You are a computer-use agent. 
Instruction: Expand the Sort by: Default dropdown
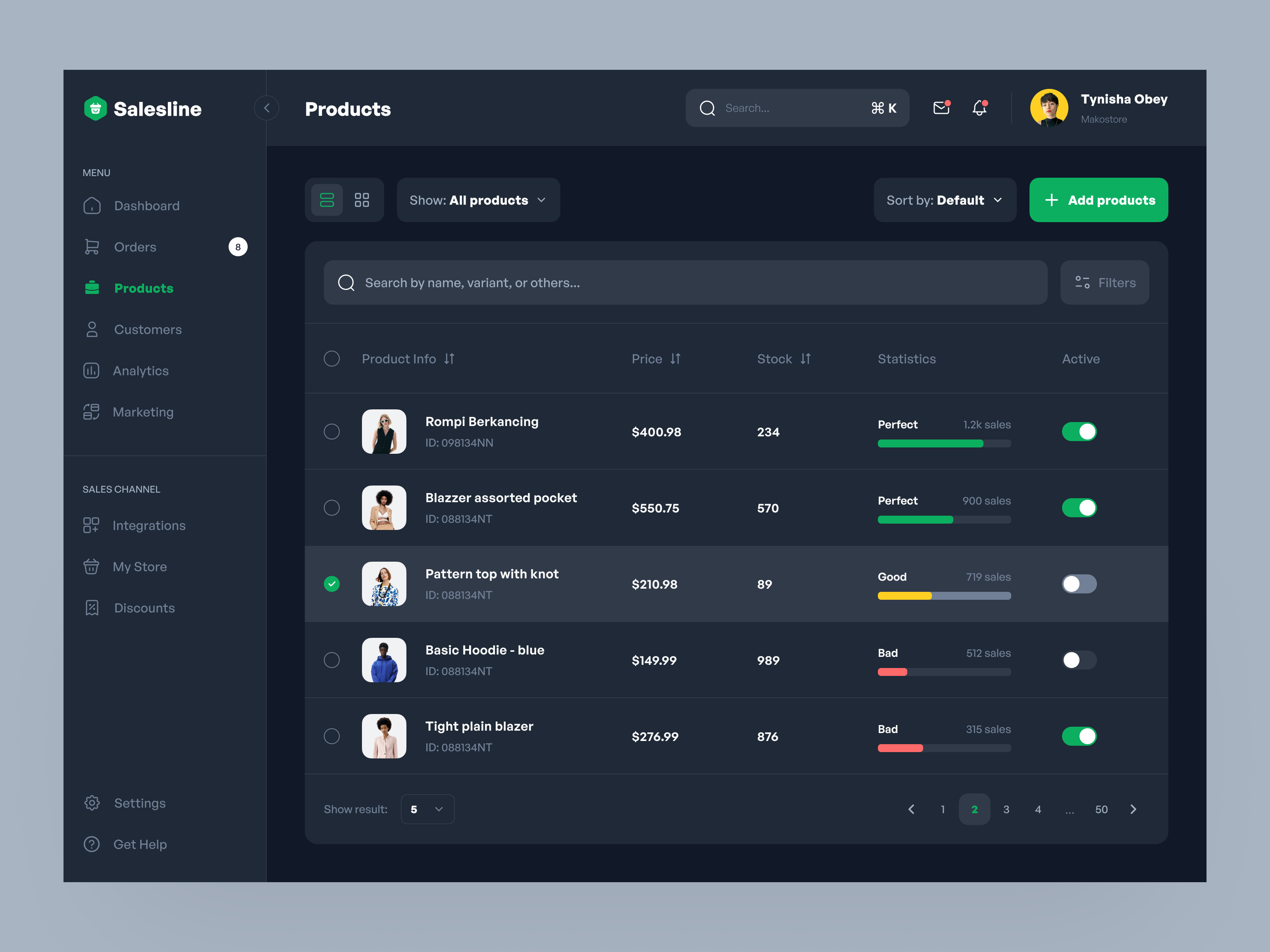pyautogui.click(x=945, y=200)
